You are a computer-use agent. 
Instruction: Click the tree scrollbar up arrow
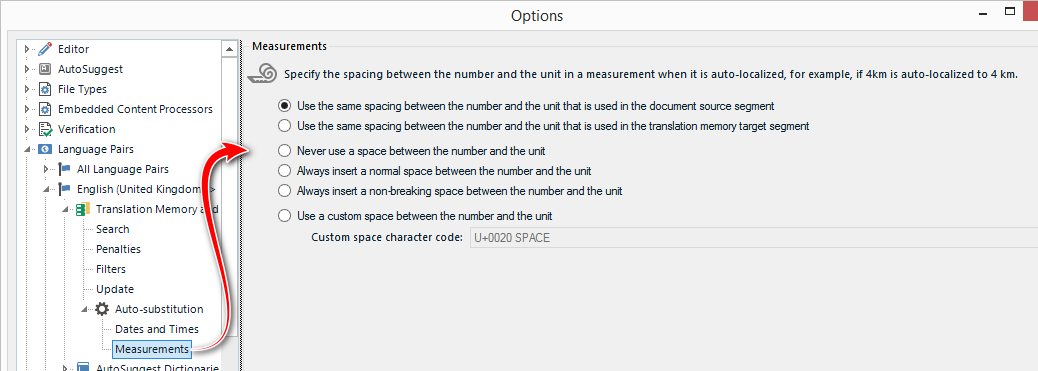(229, 49)
